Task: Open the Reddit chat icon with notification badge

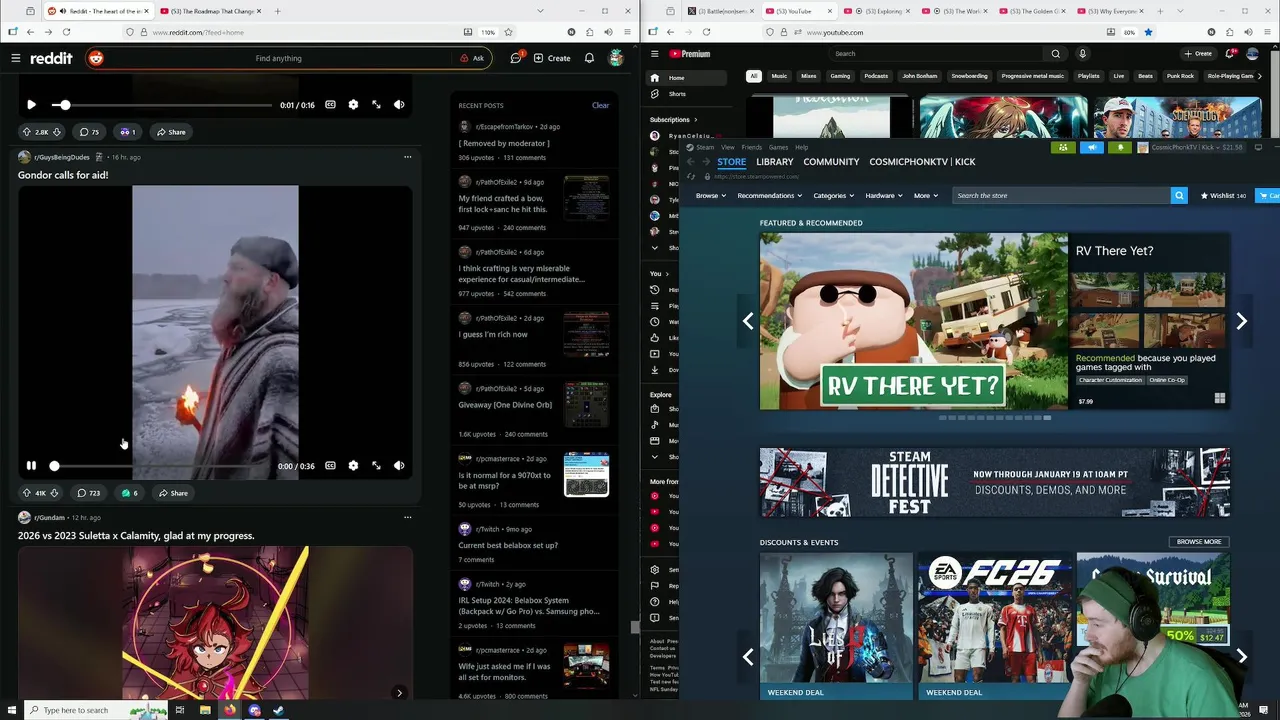Action: [x=516, y=58]
